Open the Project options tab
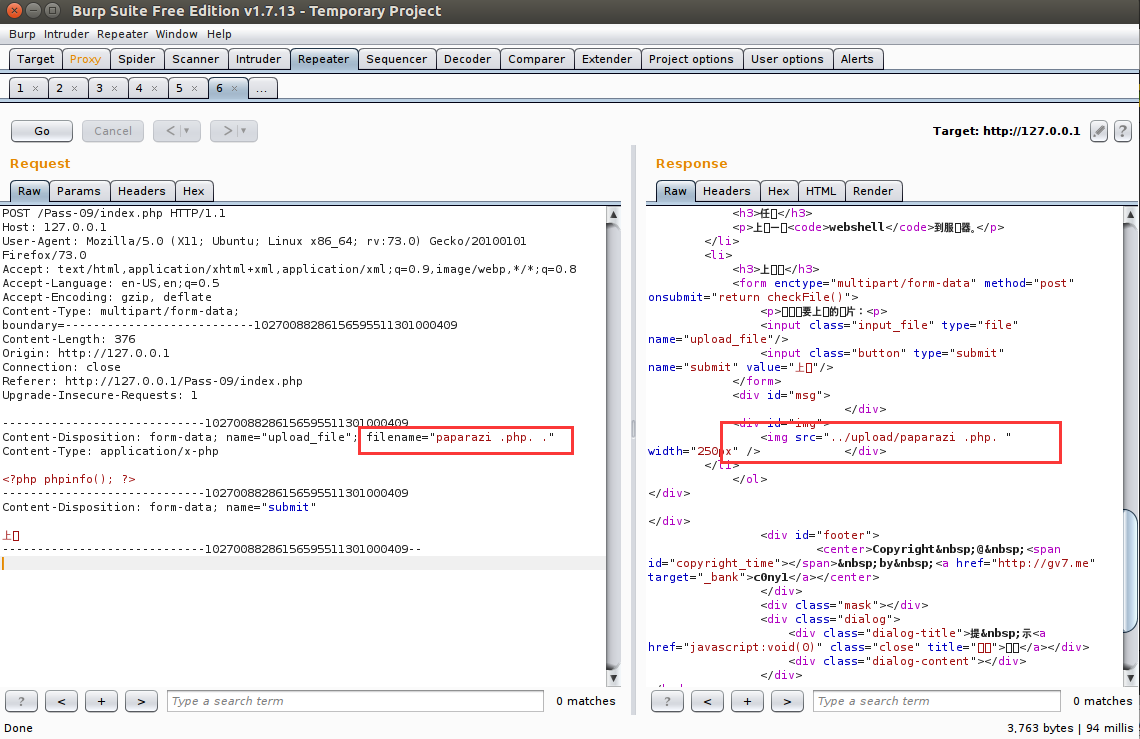 691,59
